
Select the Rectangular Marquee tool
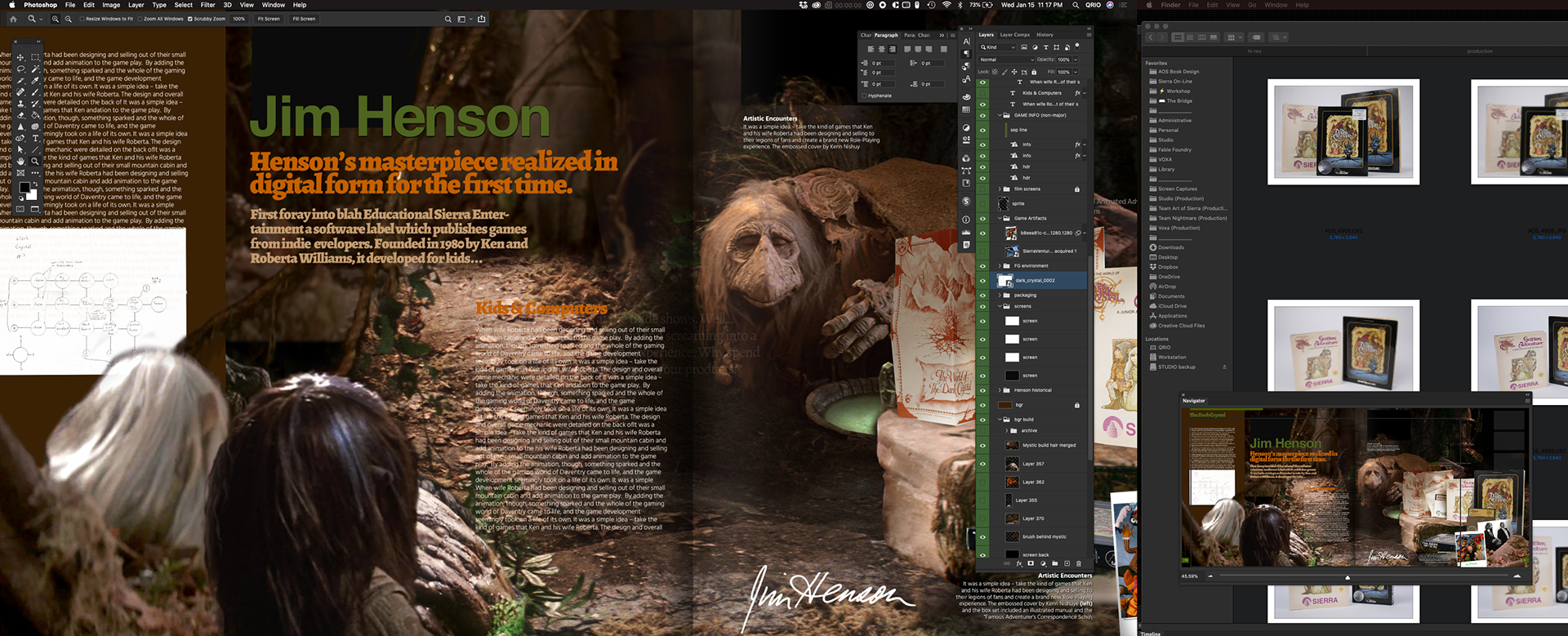35,57
